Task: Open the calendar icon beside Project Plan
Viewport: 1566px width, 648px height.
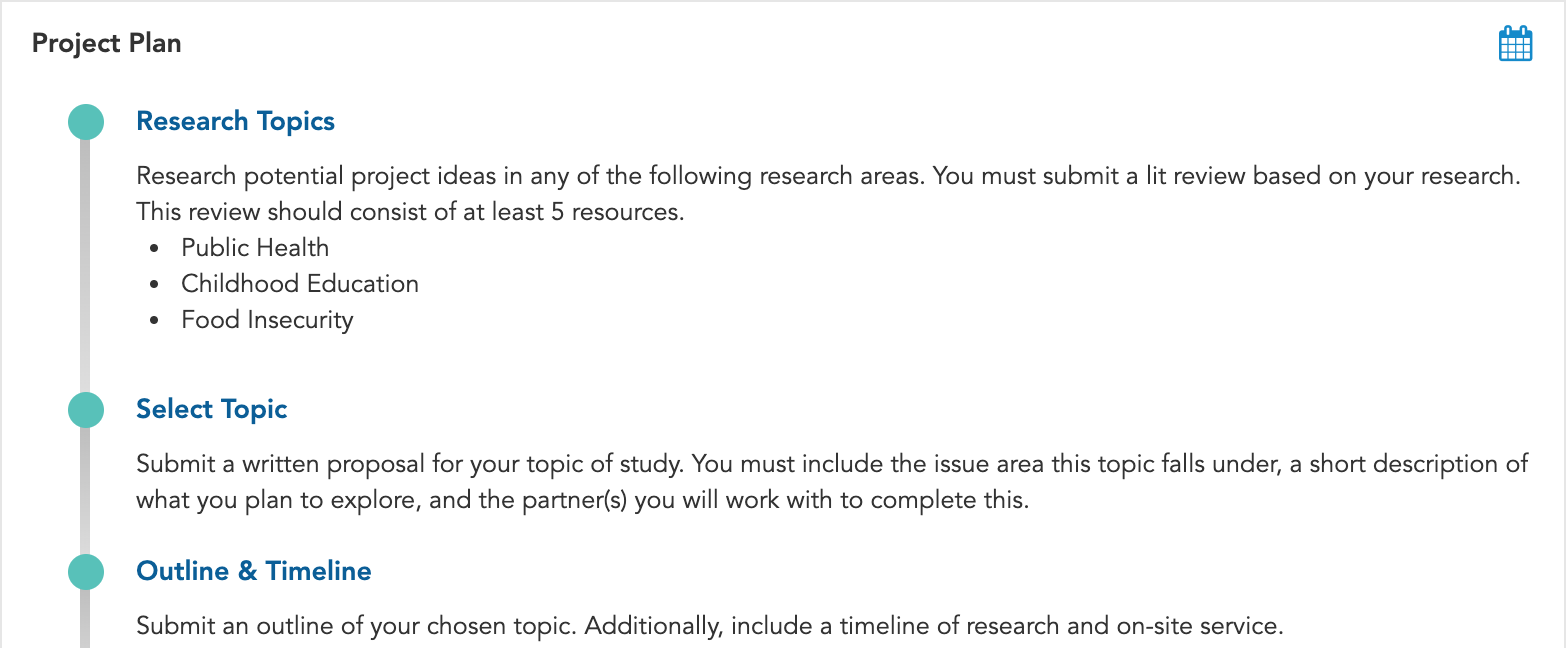Action: coord(1515,44)
